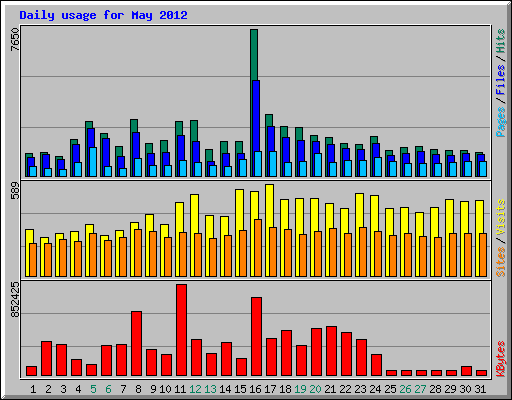The image size is (512, 400).
Task: Click day label 10 on the x-axis
Action: point(165,389)
